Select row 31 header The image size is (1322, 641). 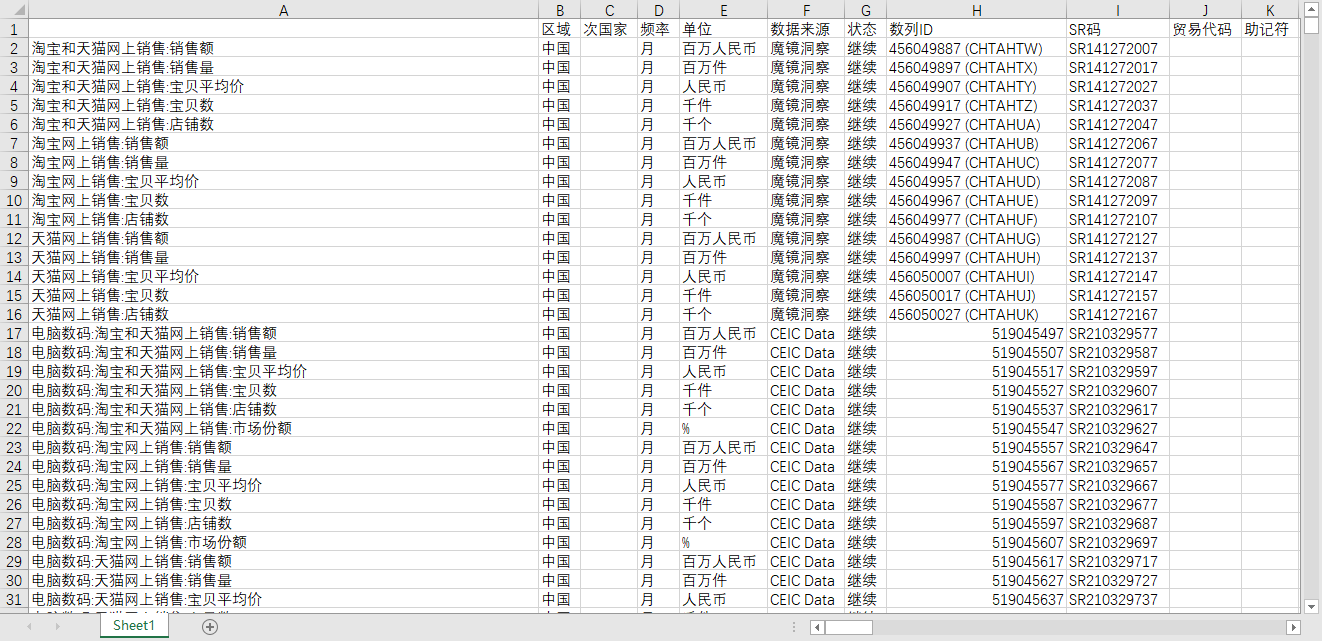[x=14, y=599]
